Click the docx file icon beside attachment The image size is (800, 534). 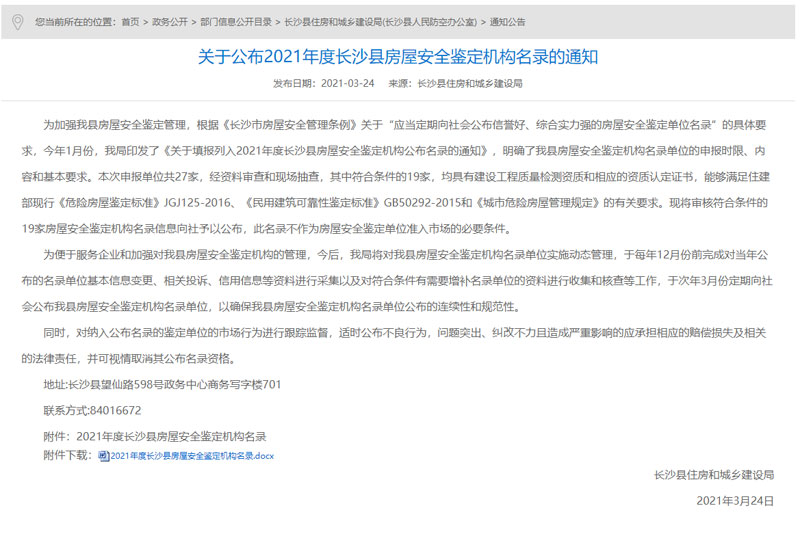104,456
